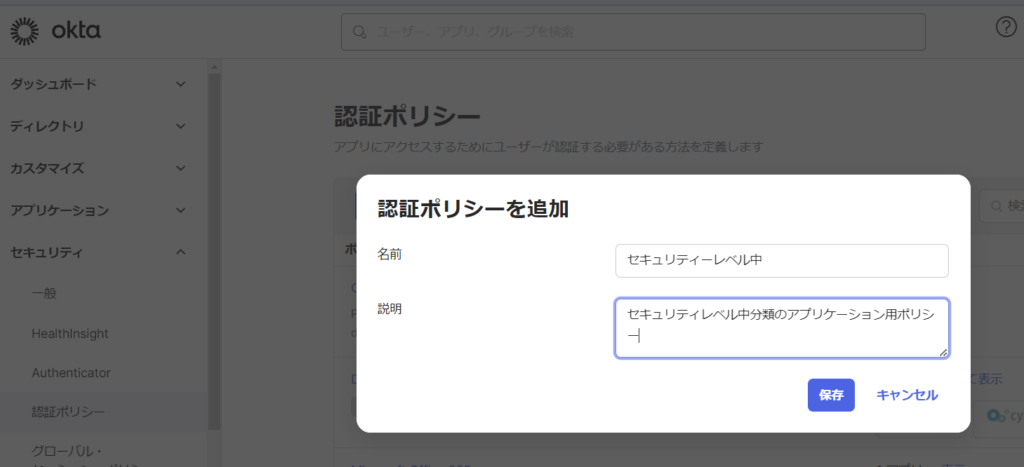Focus the user, app, group search field
This screenshot has height=467, width=1024.
pos(633,32)
